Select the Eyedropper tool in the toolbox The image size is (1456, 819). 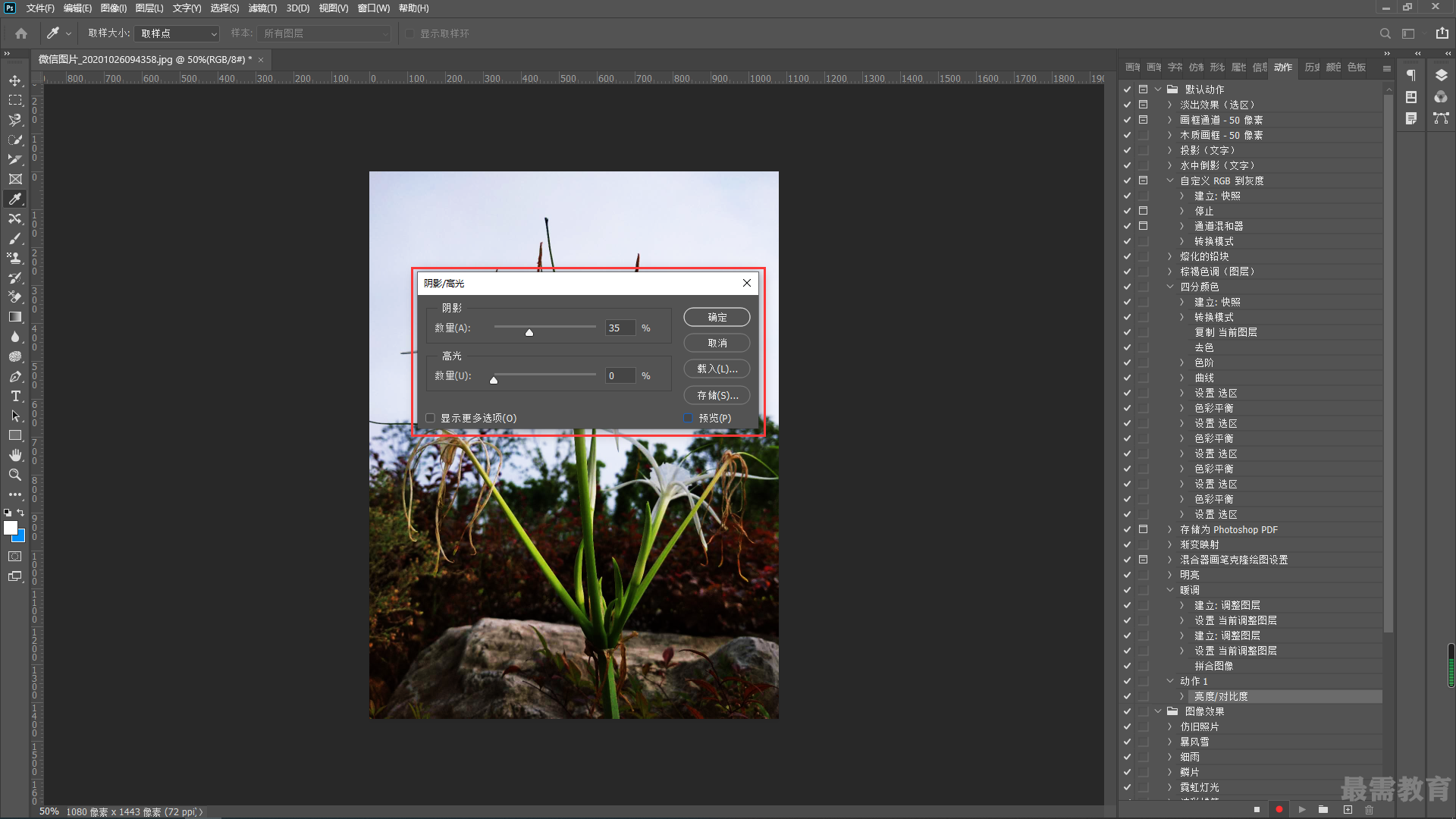click(x=15, y=199)
